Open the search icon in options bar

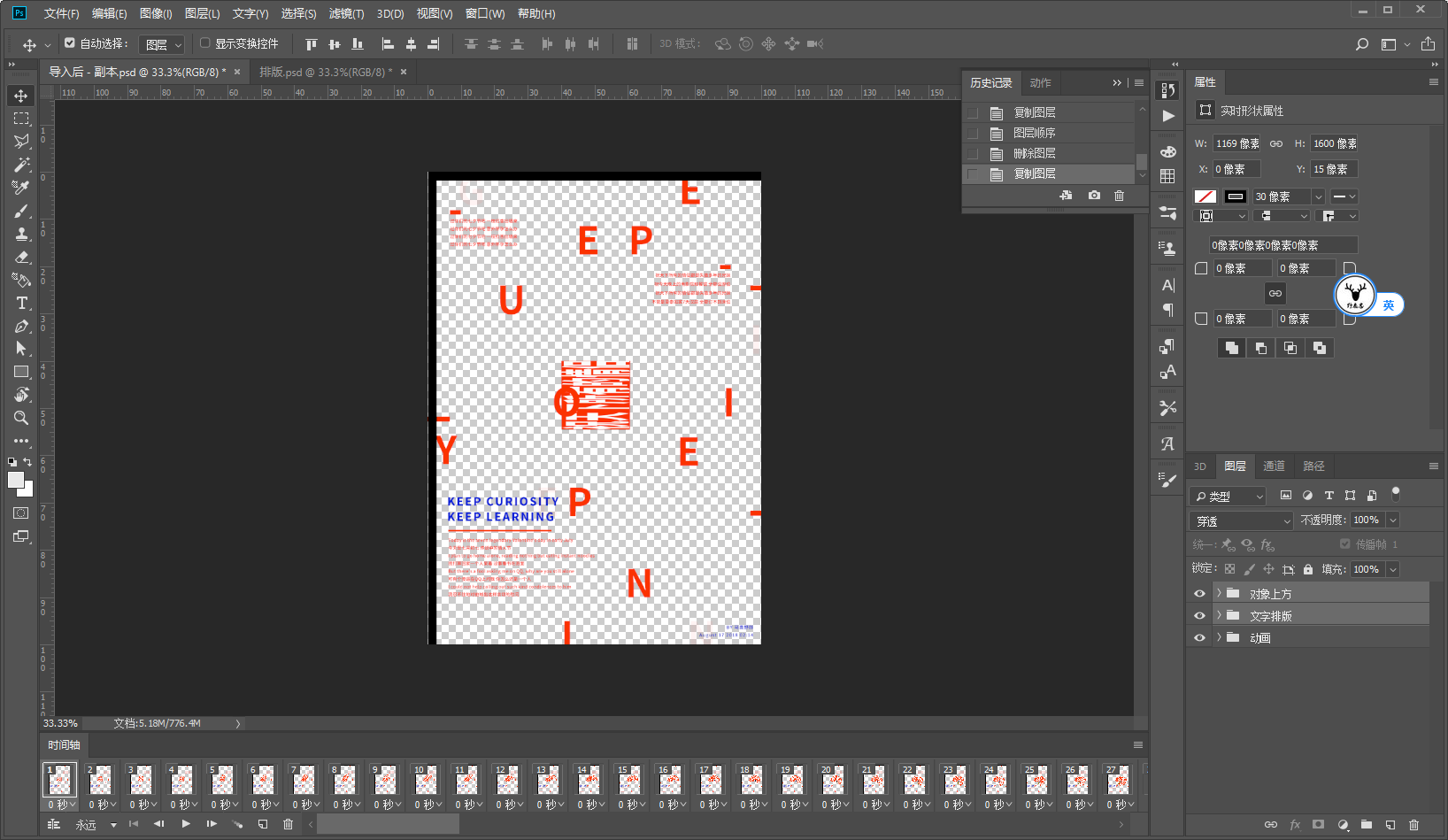pyautogui.click(x=1362, y=44)
